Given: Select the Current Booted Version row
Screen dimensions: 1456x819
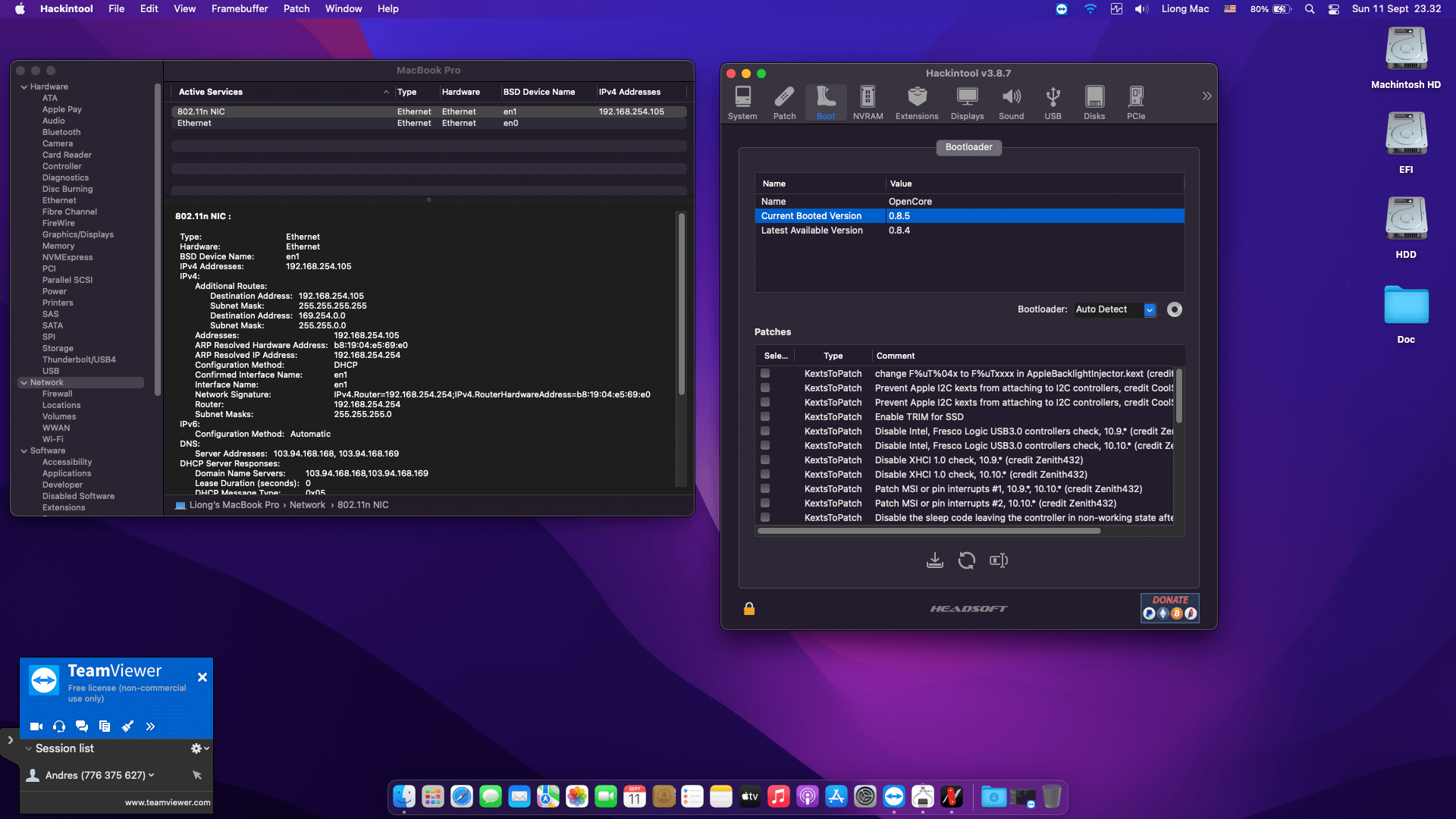Looking at the screenshot, I should point(969,216).
